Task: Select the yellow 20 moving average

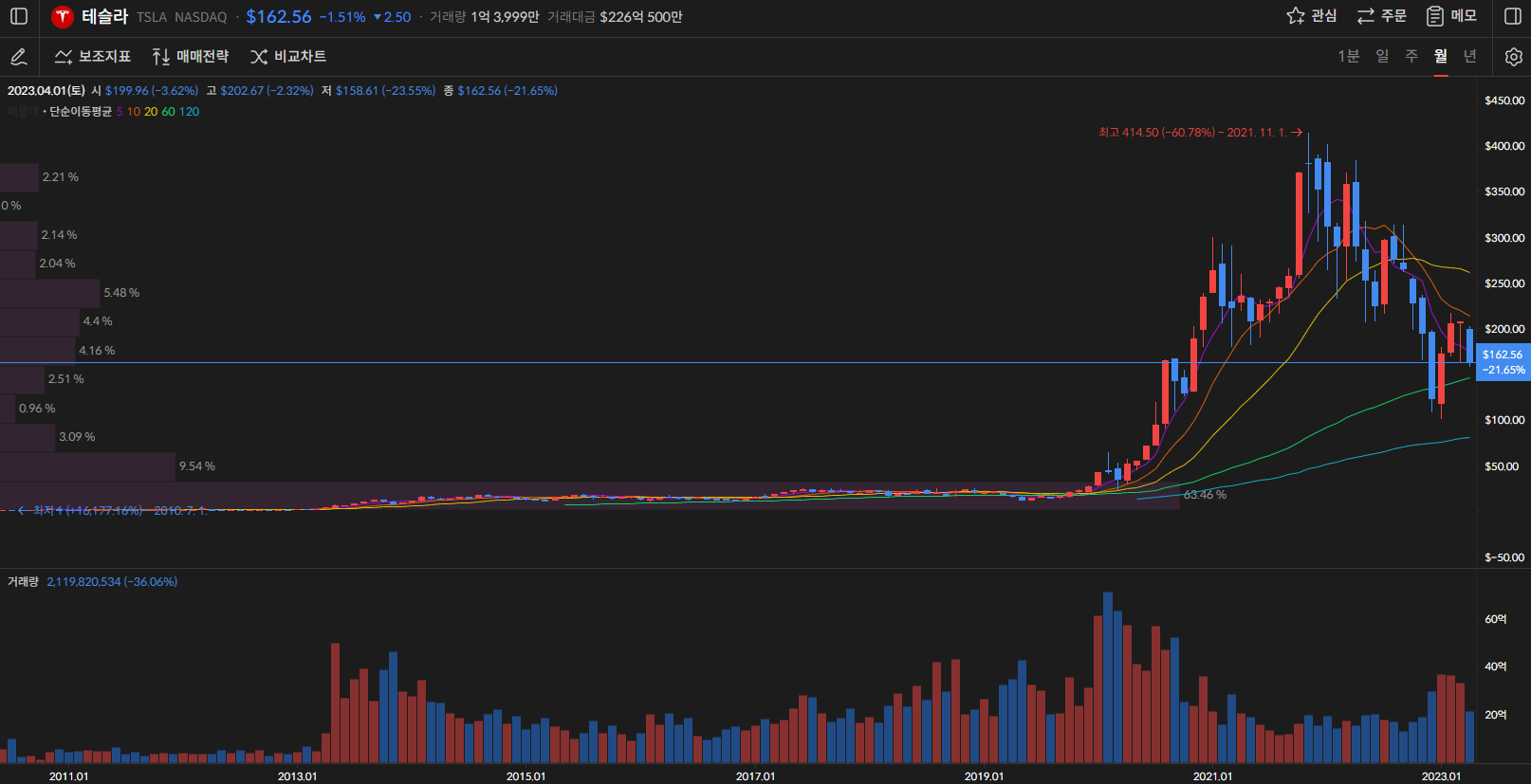Action: pyautogui.click(x=151, y=112)
